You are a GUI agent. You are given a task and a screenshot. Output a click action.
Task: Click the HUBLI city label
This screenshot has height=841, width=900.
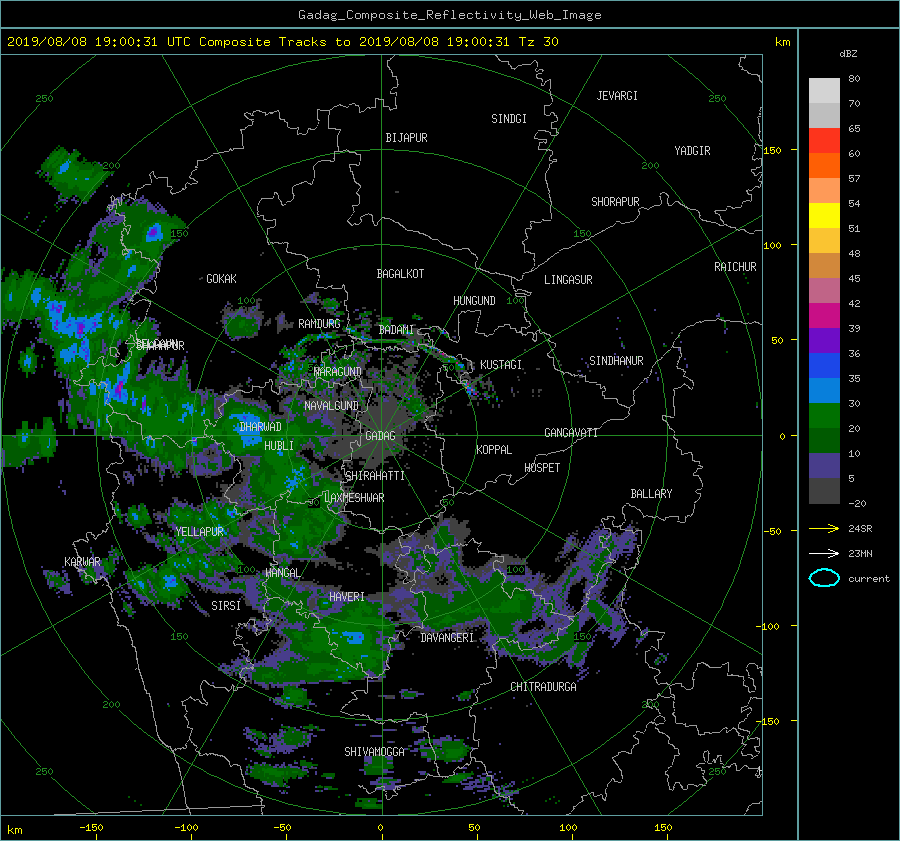tap(279, 446)
